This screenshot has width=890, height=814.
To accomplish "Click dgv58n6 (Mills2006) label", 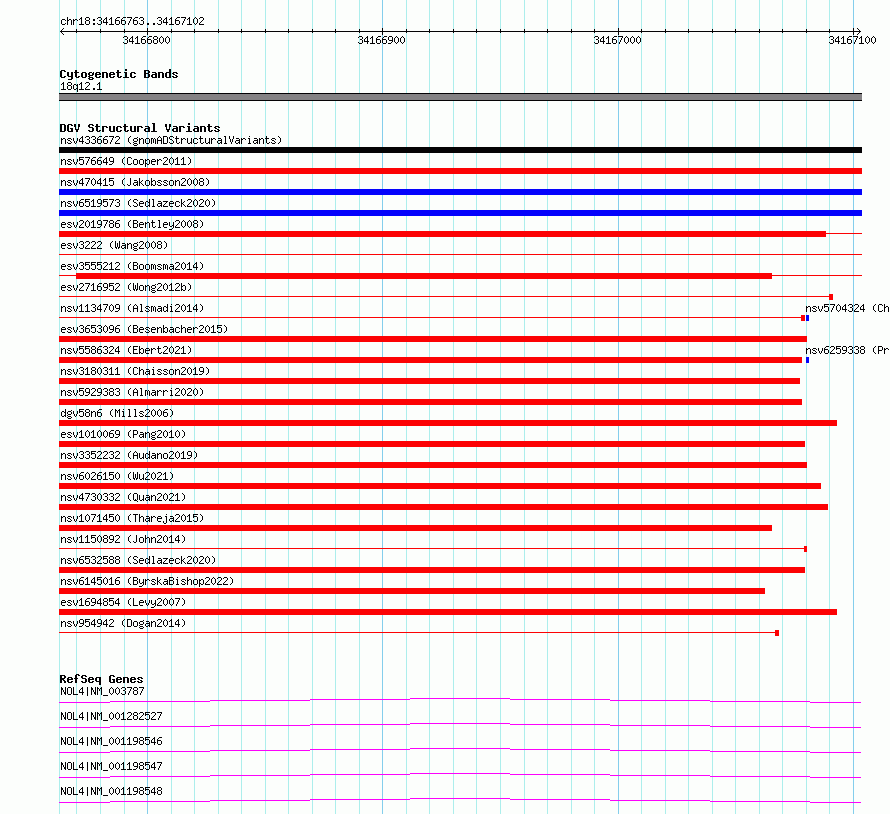I will pyautogui.click(x=117, y=413).
